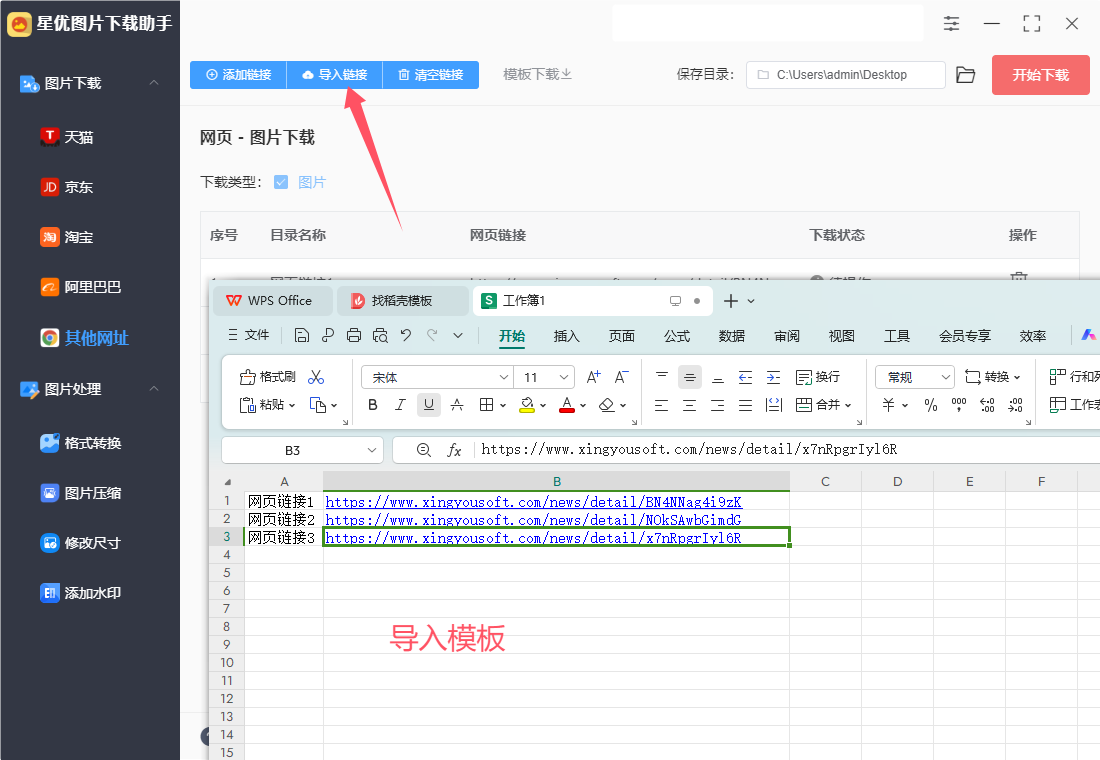
Task: Select 其他网址 in the sidebar
Action: tap(85, 338)
